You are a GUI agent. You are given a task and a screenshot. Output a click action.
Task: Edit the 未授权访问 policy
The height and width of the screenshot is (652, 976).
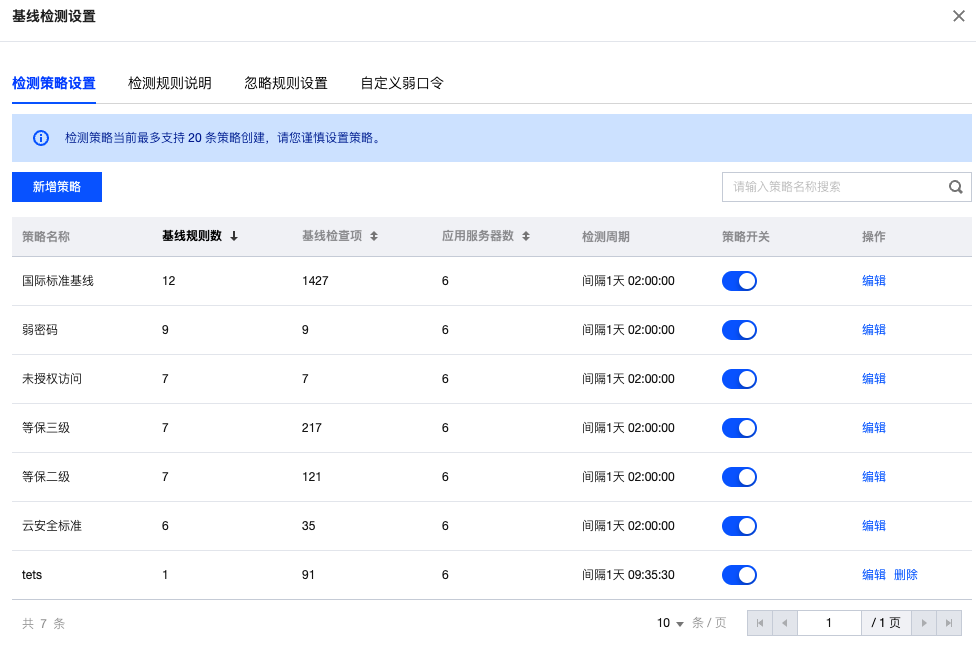873,379
